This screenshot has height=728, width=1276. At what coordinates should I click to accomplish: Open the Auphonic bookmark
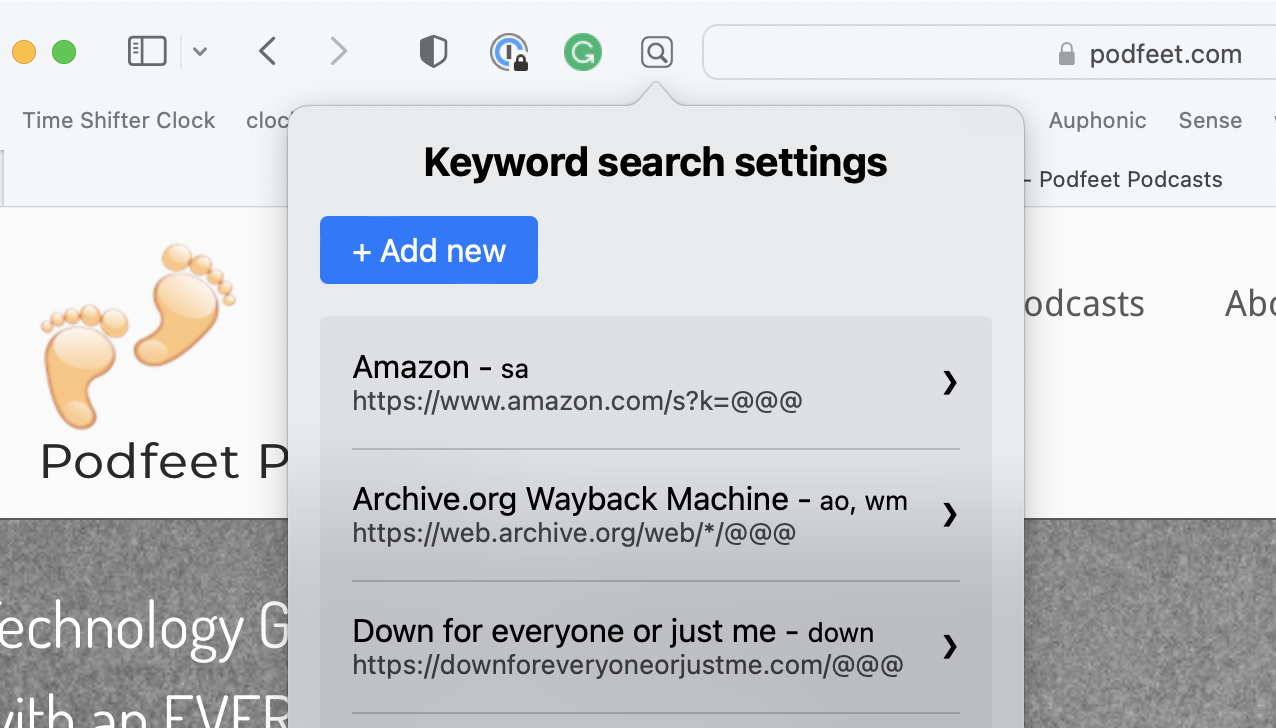(x=1097, y=121)
